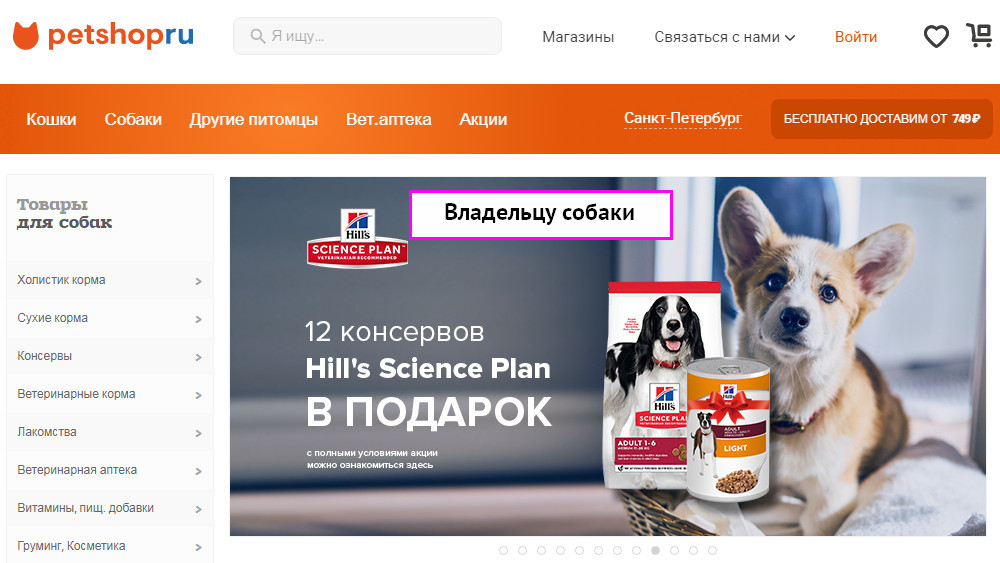Select the last carousel dot

(712, 550)
